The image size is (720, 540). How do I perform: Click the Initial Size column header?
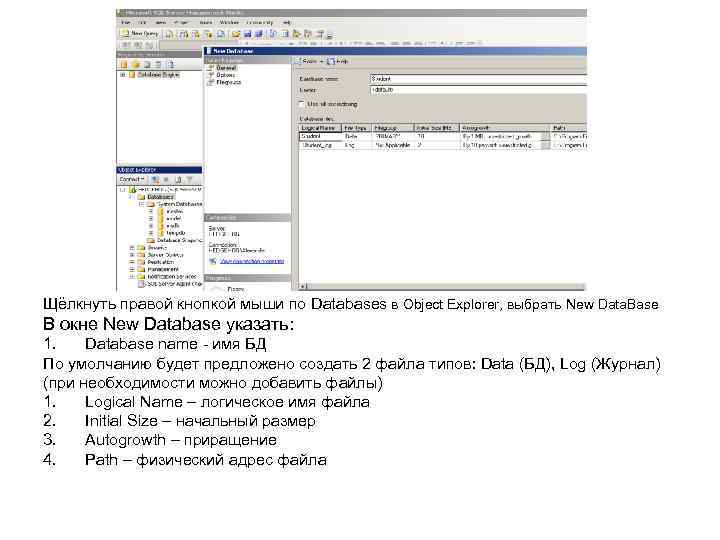436,128
